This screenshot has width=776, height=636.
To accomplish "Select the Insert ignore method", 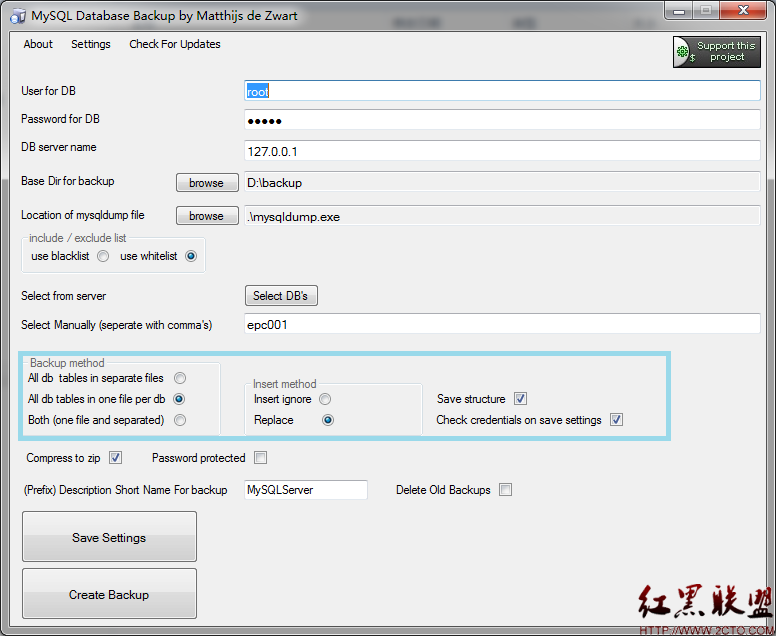I will pyautogui.click(x=325, y=399).
